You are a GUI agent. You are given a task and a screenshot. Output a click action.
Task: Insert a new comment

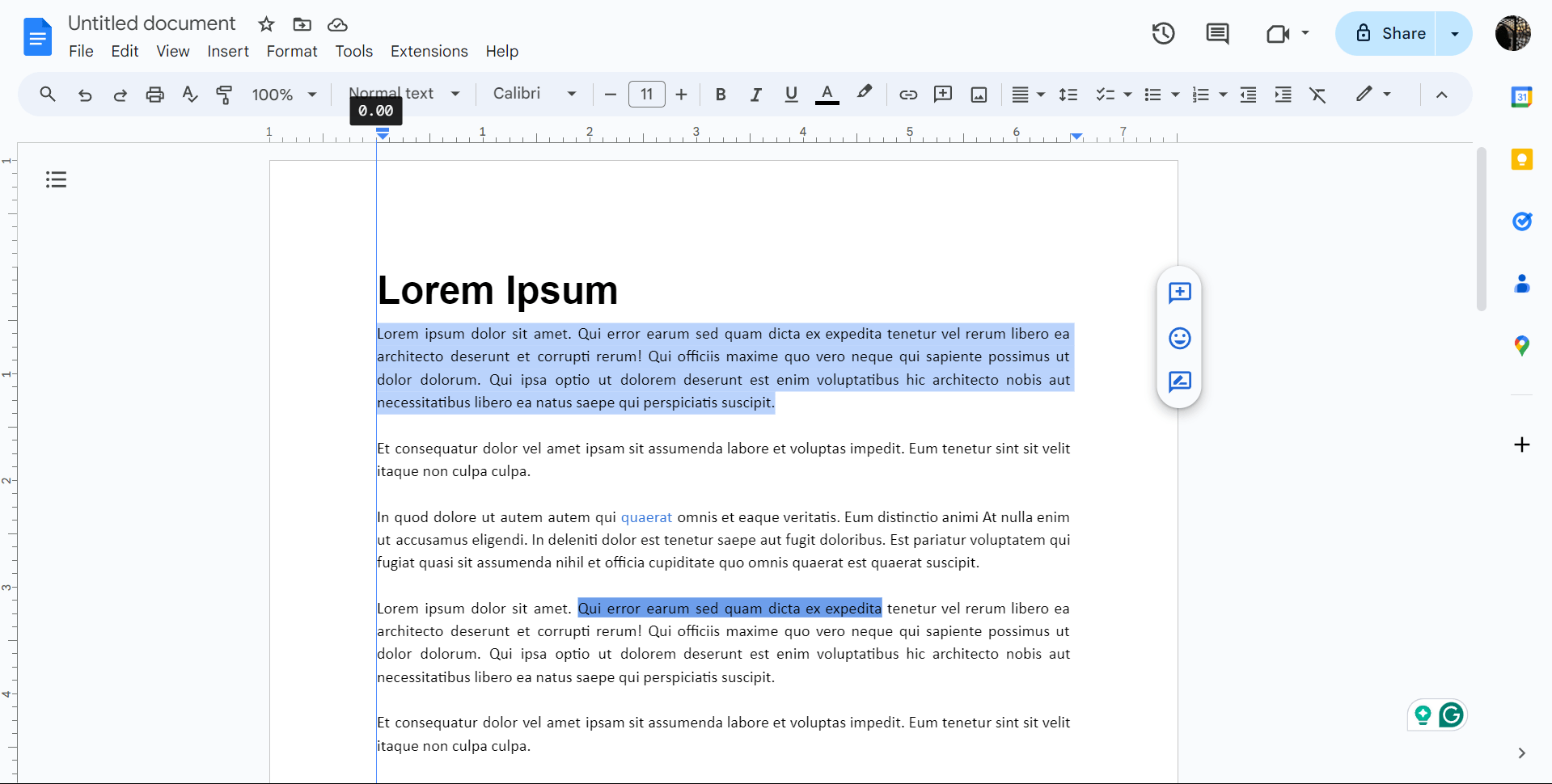[943, 95]
